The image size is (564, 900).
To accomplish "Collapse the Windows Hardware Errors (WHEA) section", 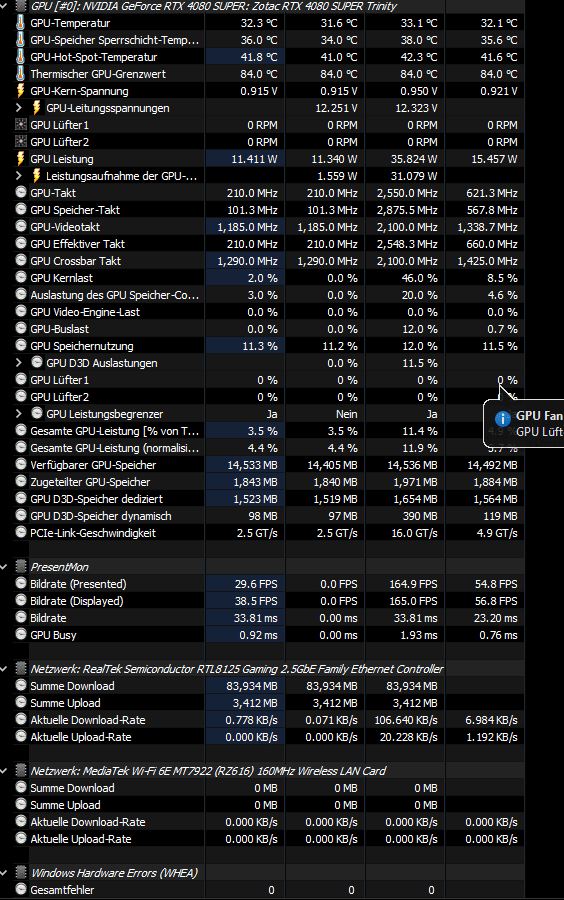I will click(3, 873).
